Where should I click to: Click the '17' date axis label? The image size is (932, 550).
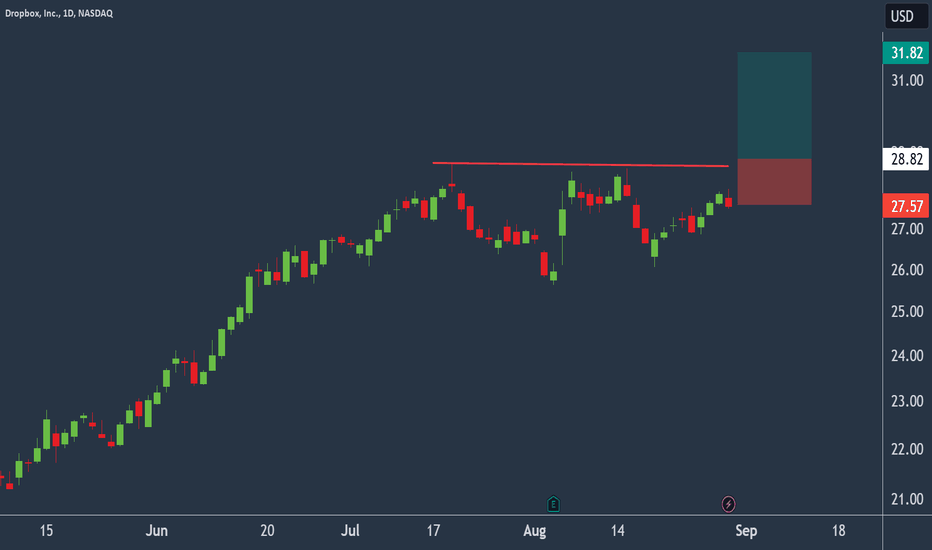click(x=433, y=530)
